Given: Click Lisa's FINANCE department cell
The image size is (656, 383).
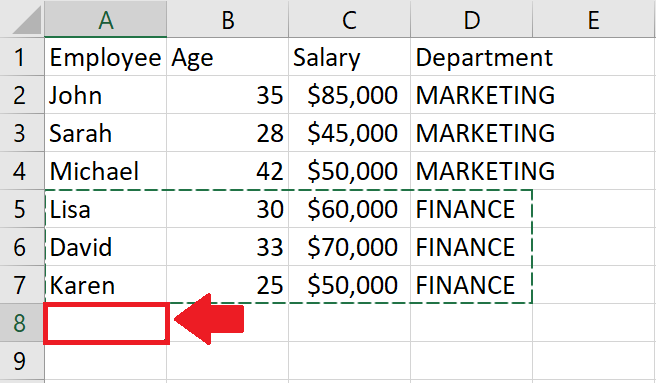Looking at the screenshot, I should tap(472, 209).
